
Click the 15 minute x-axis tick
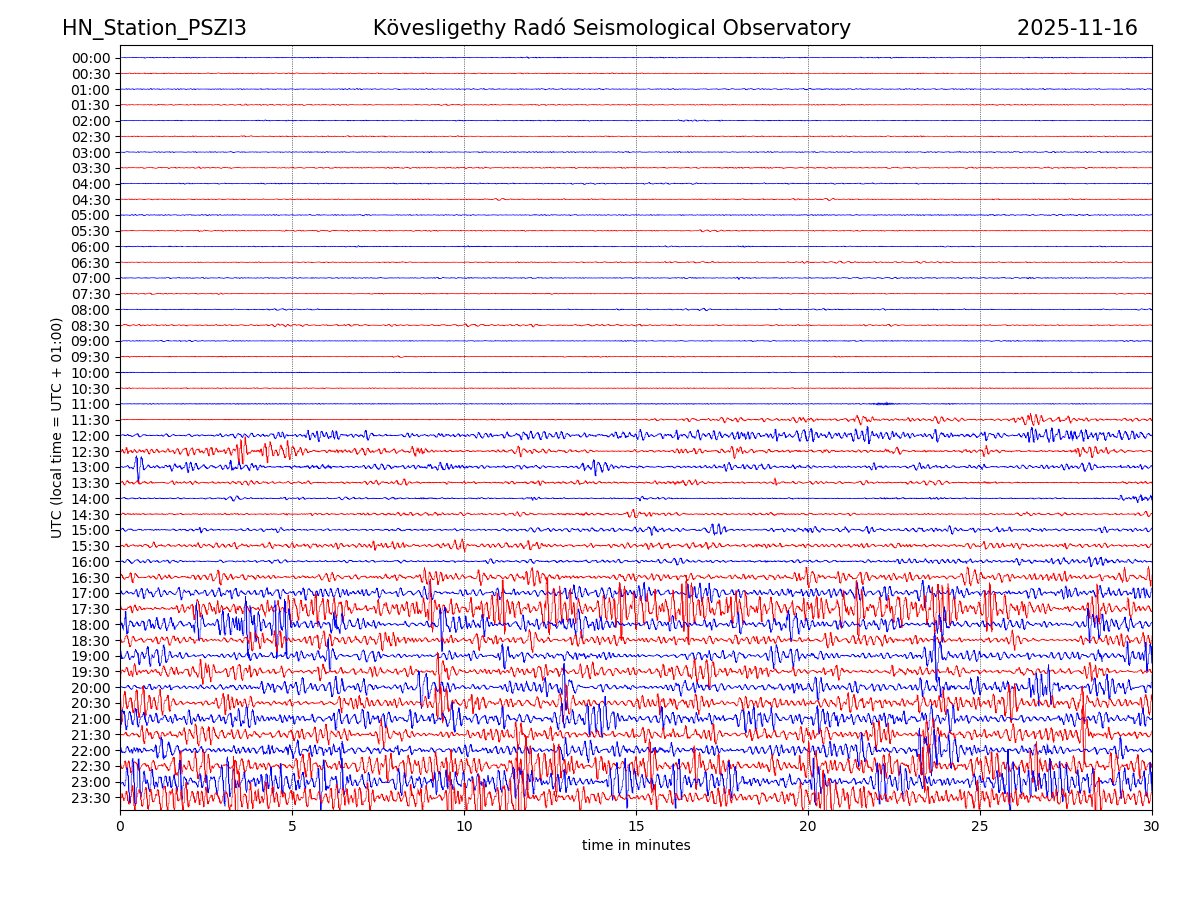(x=636, y=827)
